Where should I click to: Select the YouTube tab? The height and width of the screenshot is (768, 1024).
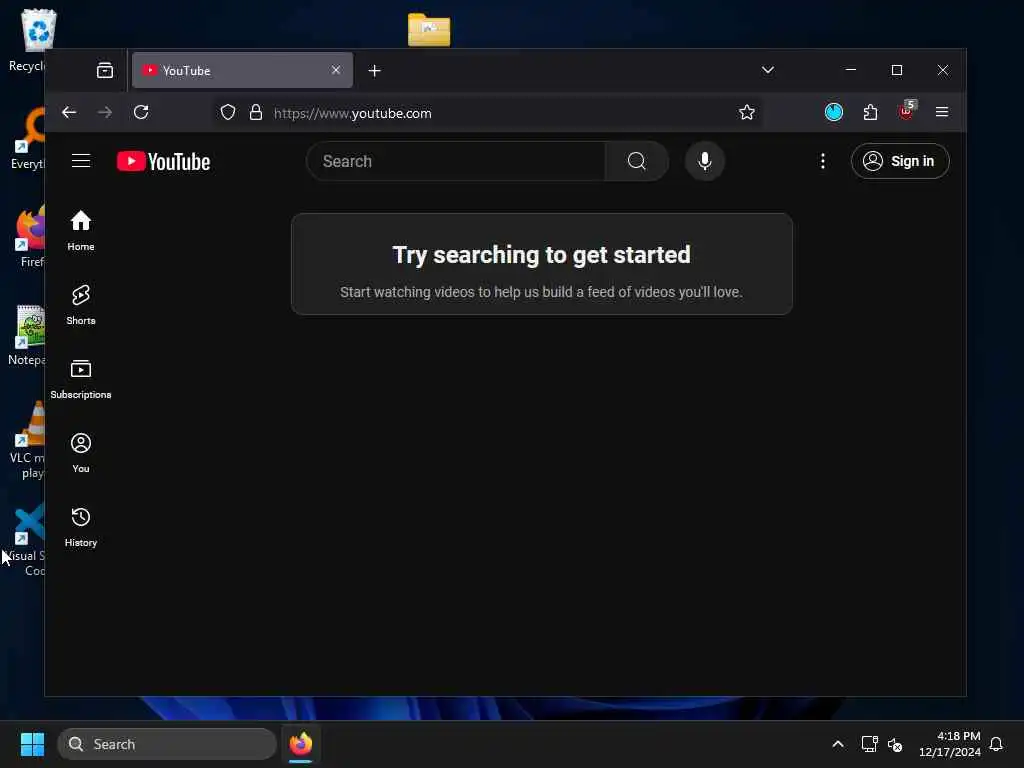tap(242, 71)
